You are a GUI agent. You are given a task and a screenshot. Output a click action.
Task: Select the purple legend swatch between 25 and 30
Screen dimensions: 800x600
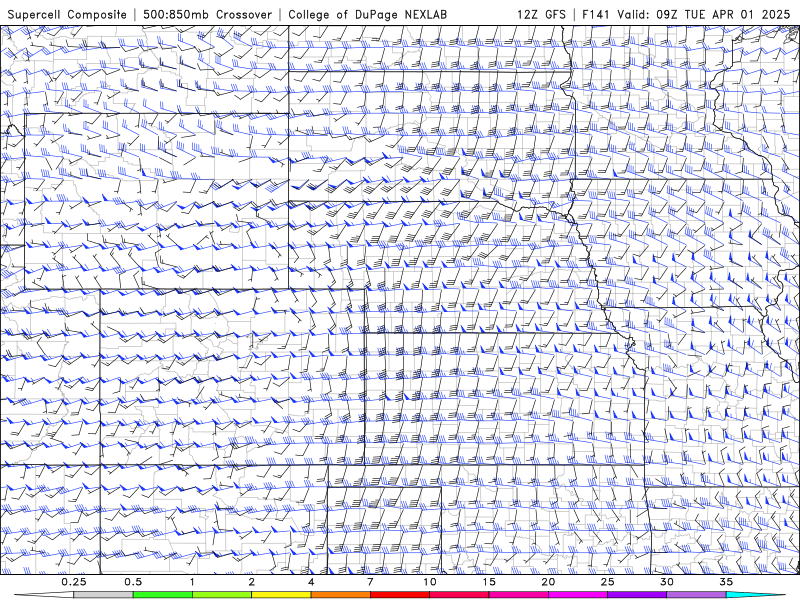[x=637, y=595]
